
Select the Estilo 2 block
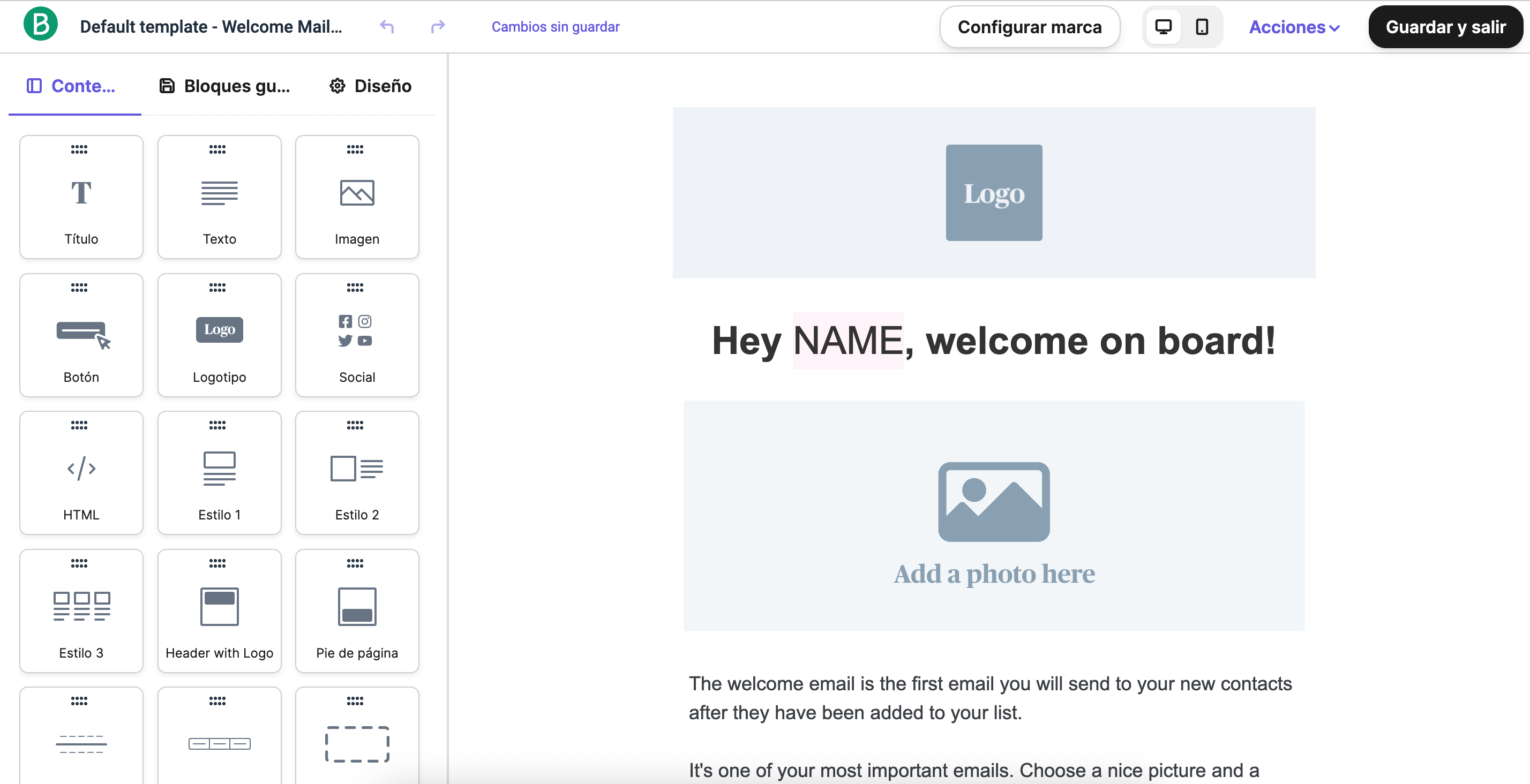(357, 473)
